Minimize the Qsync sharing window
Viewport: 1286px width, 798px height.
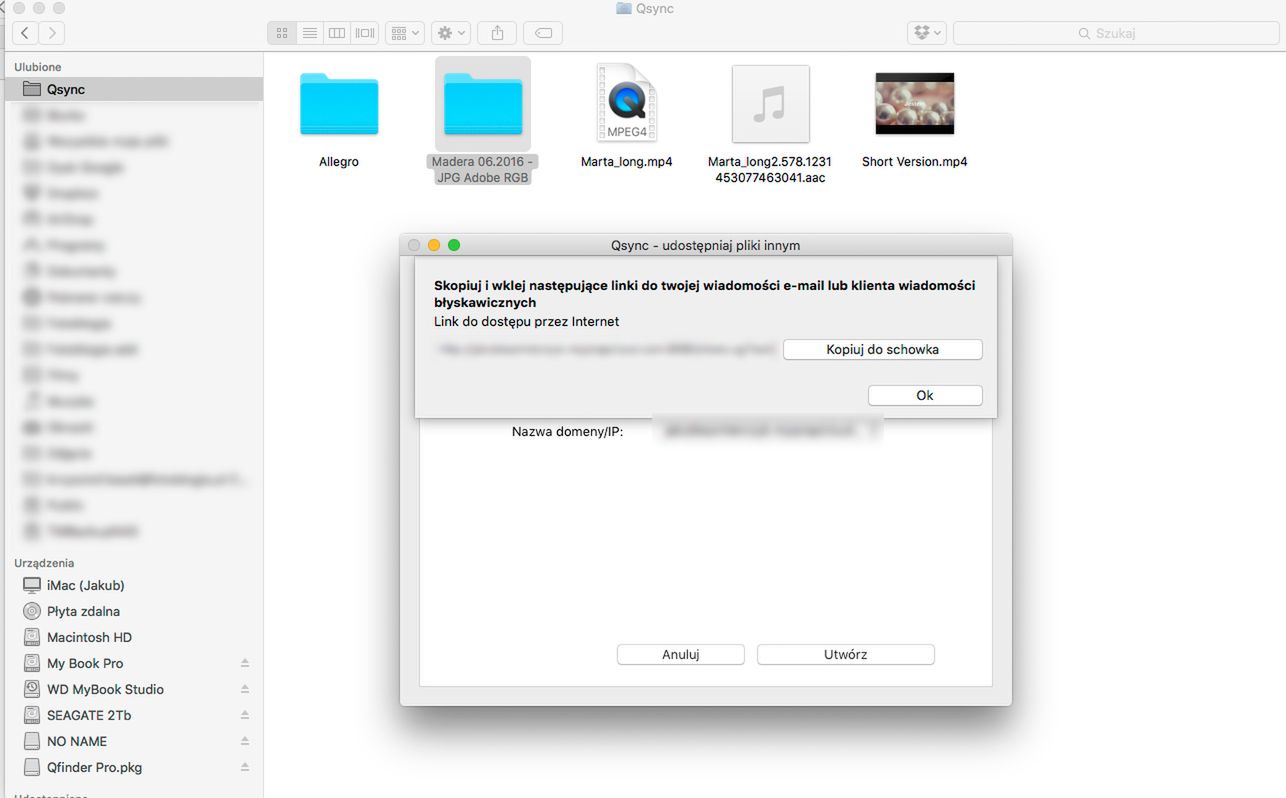tap(434, 245)
